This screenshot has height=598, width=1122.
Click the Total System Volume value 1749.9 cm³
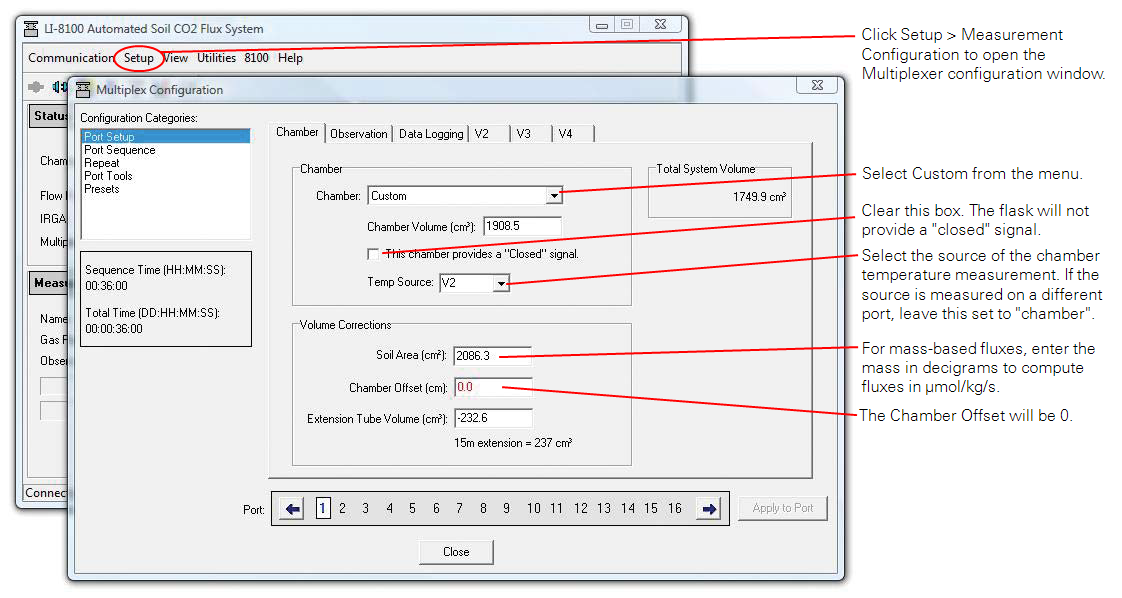(759, 197)
